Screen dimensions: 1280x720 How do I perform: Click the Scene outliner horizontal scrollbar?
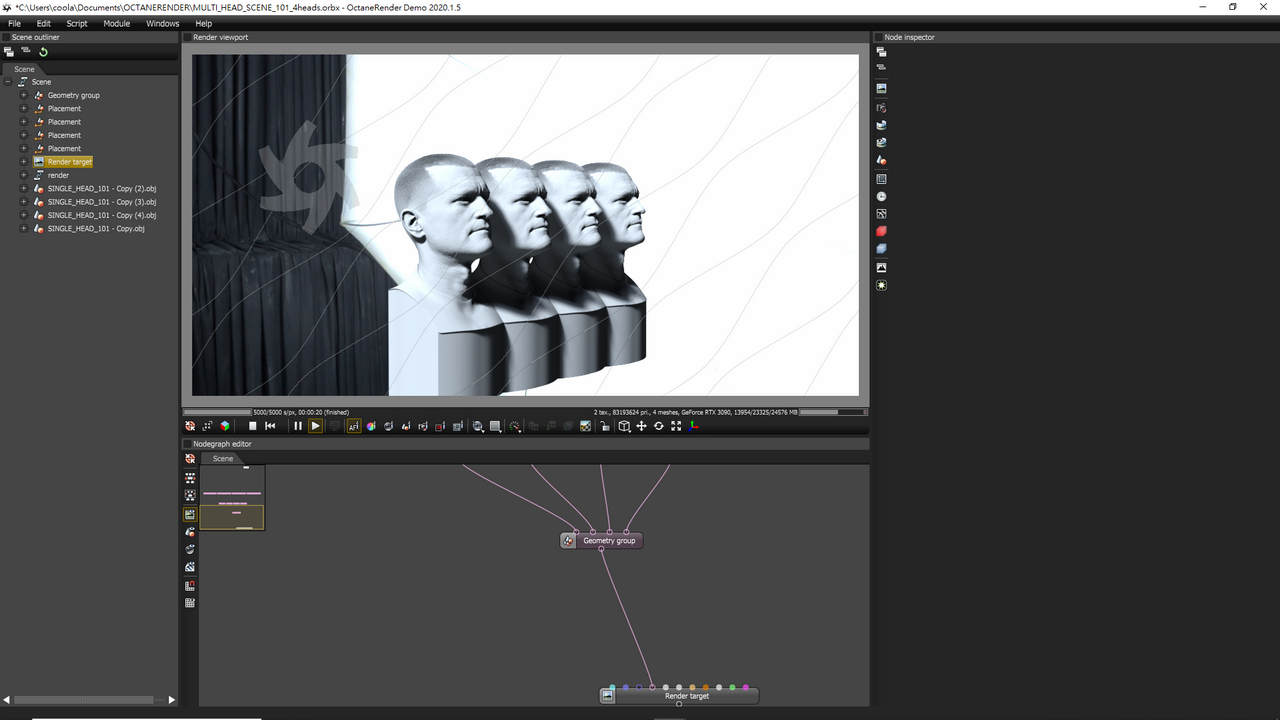[x=83, y=700]
